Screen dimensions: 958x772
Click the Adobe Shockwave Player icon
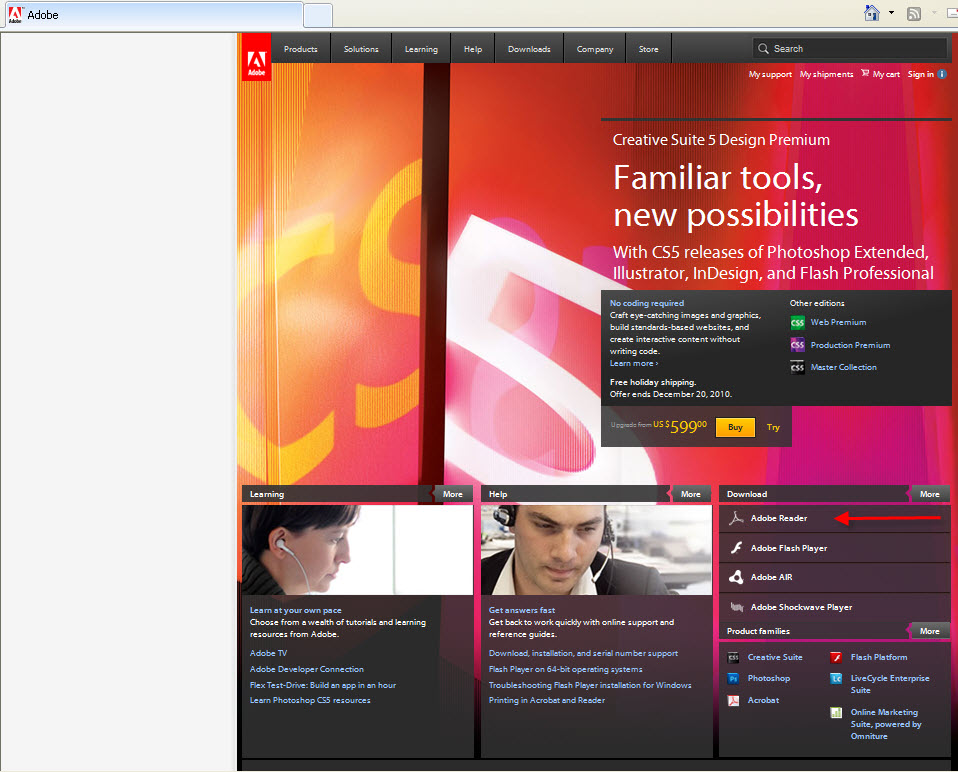736,607
